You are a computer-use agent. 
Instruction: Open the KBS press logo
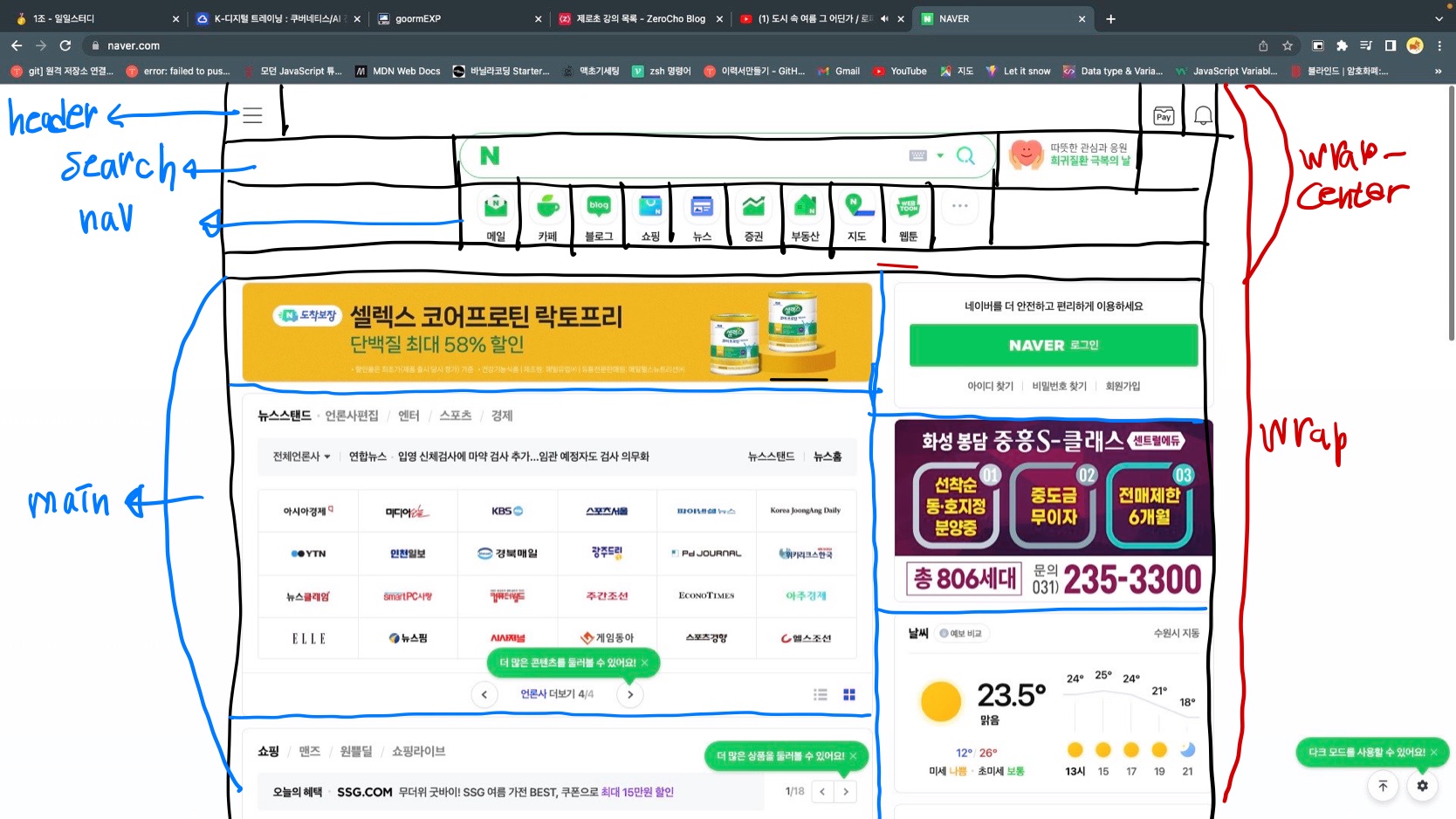pos(507,511)
